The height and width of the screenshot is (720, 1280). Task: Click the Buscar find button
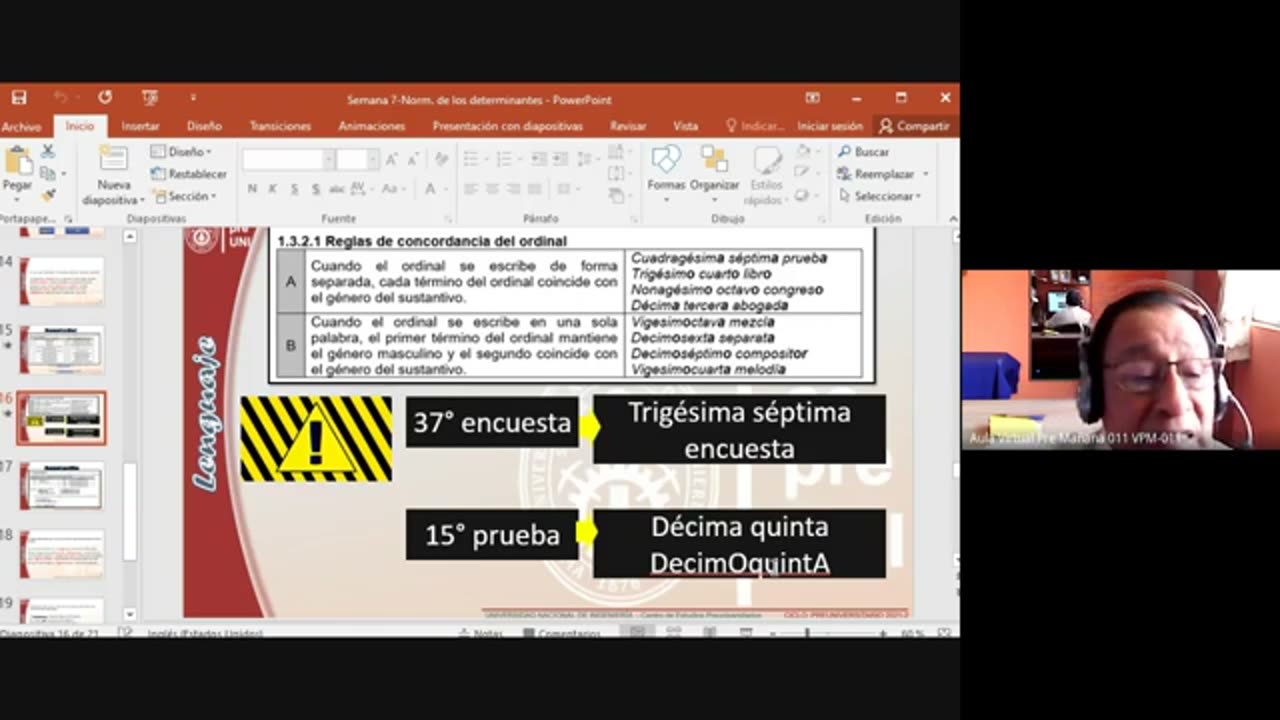pyautogui.click(x=863, y=152)
